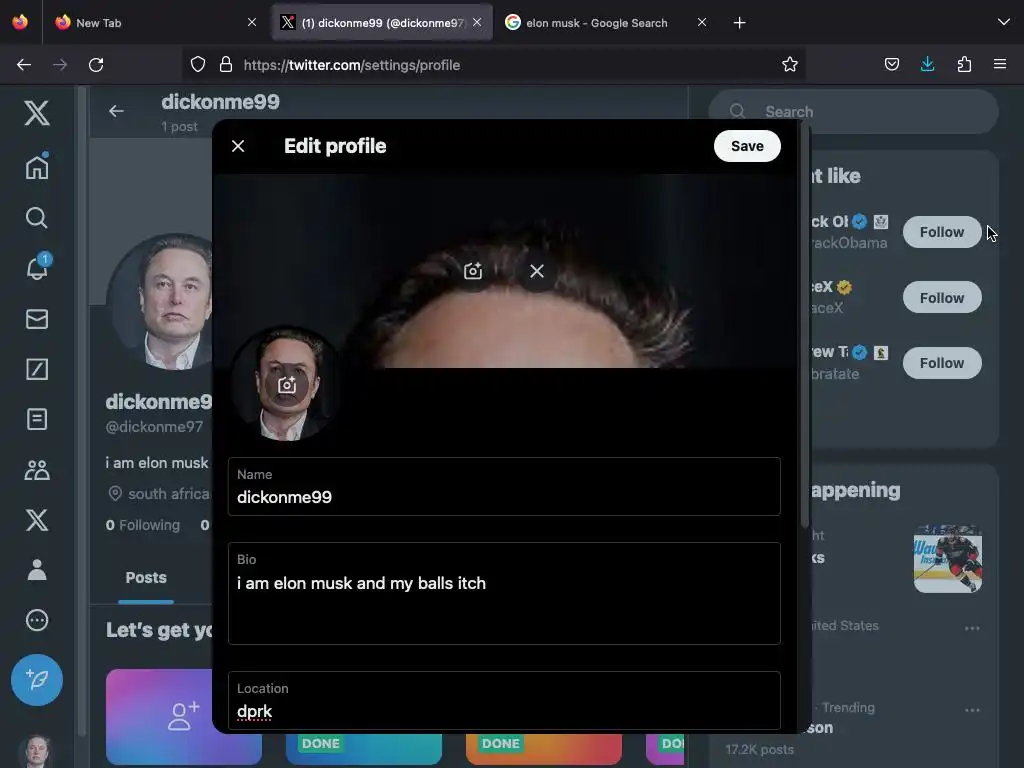
Task: Open Premium X icon in sidebar
Action: 37,520
